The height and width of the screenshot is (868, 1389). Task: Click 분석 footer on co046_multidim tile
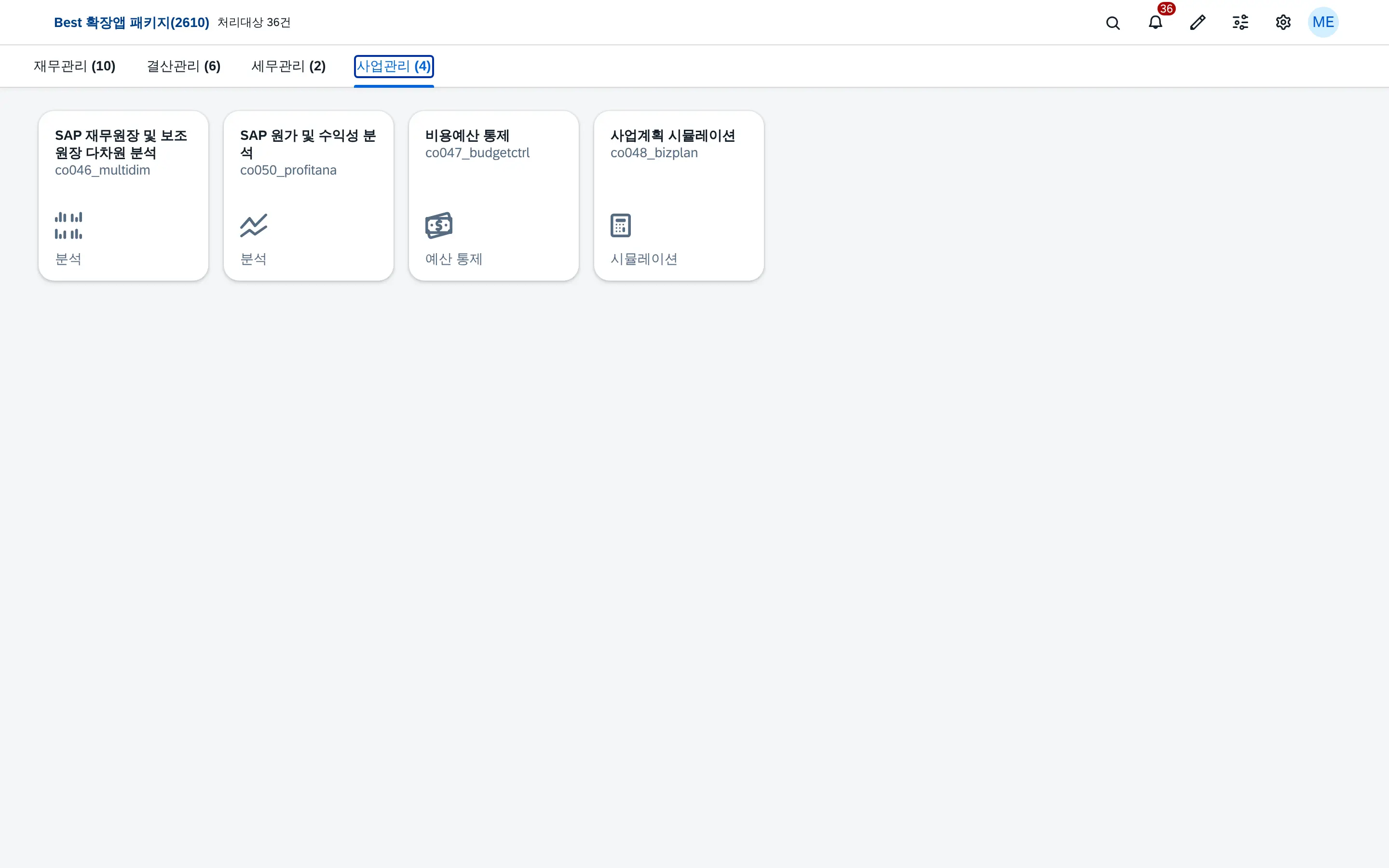pyautogui.click(x=68, y=259)
